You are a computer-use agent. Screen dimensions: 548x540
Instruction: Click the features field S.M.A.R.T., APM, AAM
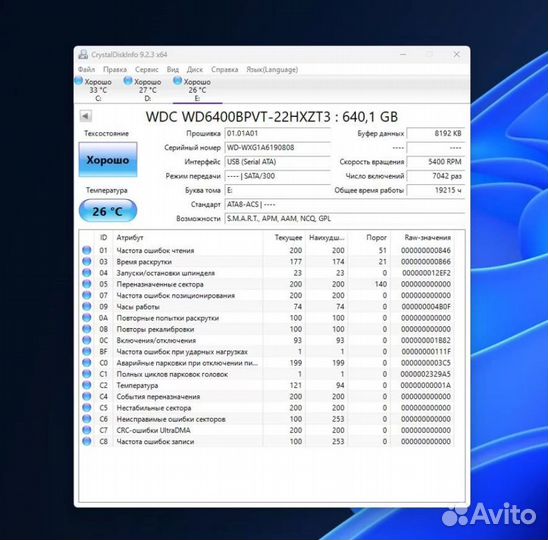(x=344, y=218)
